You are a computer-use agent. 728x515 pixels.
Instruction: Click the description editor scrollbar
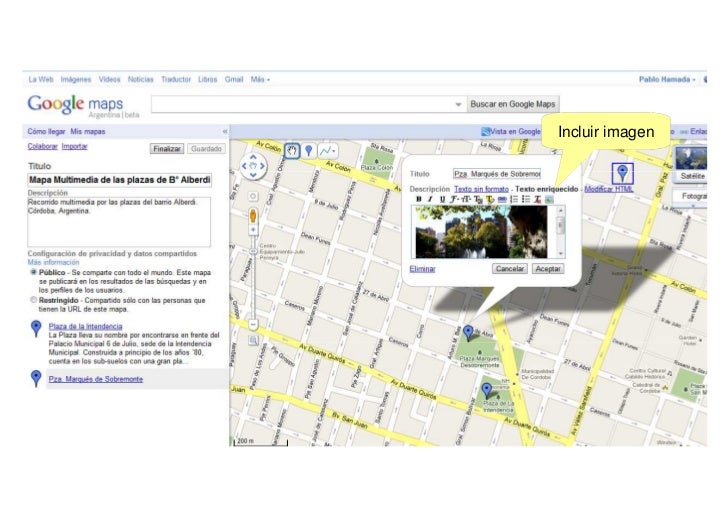pos(560,232)
